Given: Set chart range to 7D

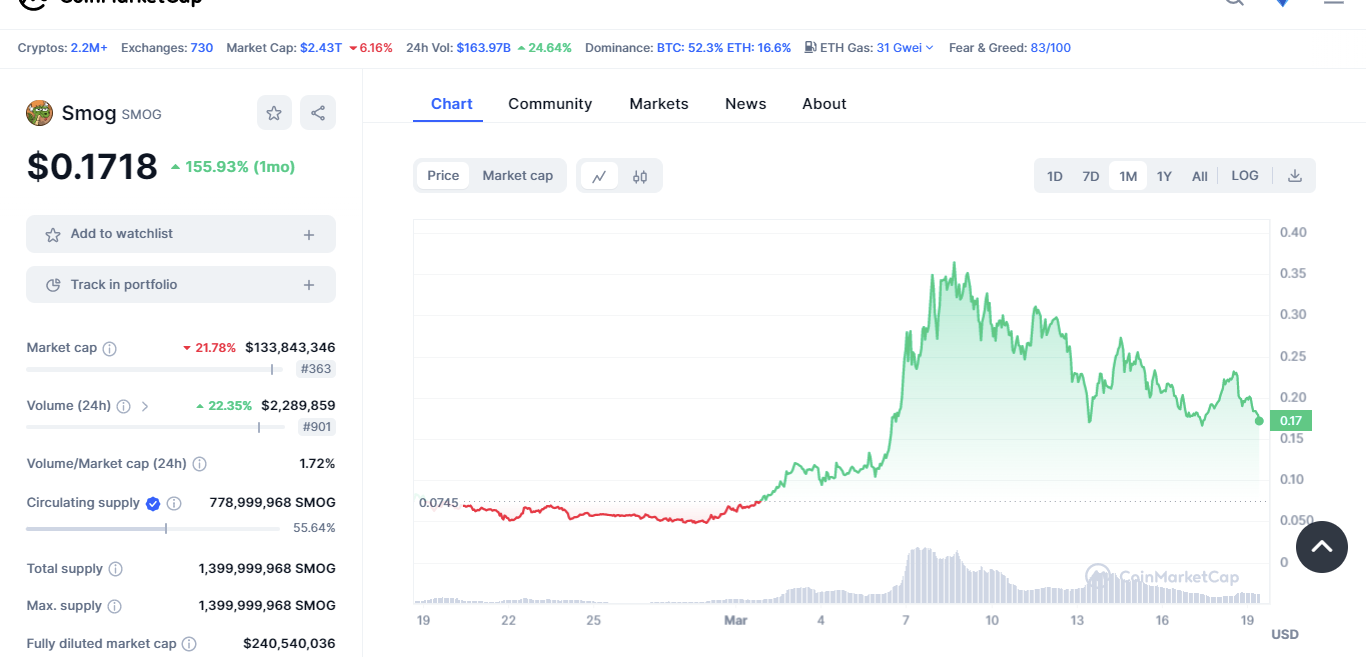Looking at the screenshot, I should 1091,176.
